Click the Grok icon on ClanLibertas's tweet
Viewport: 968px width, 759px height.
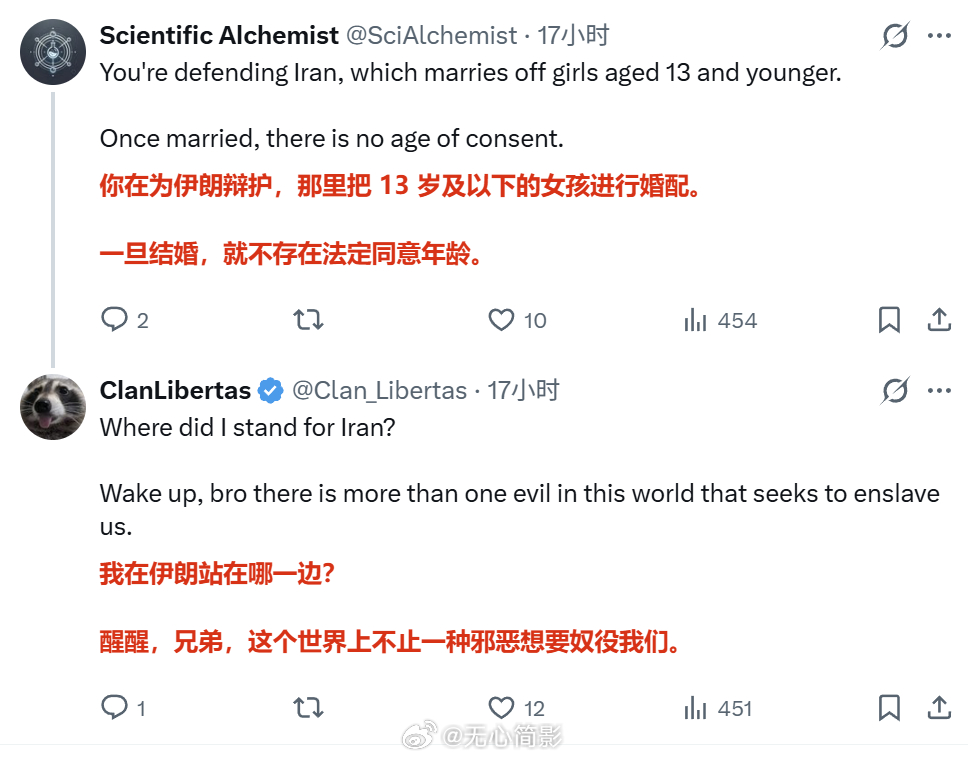(893, 390)
